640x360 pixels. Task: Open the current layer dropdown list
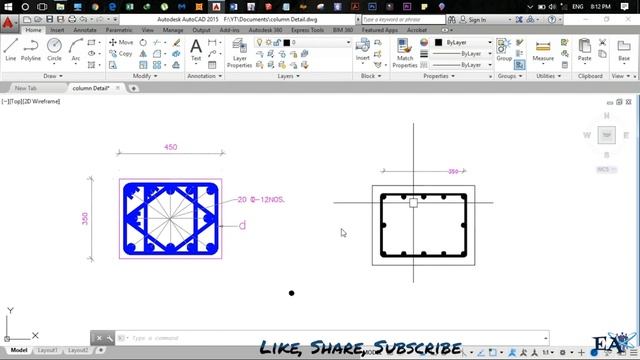pyautogui.click(x=348, y=42)
